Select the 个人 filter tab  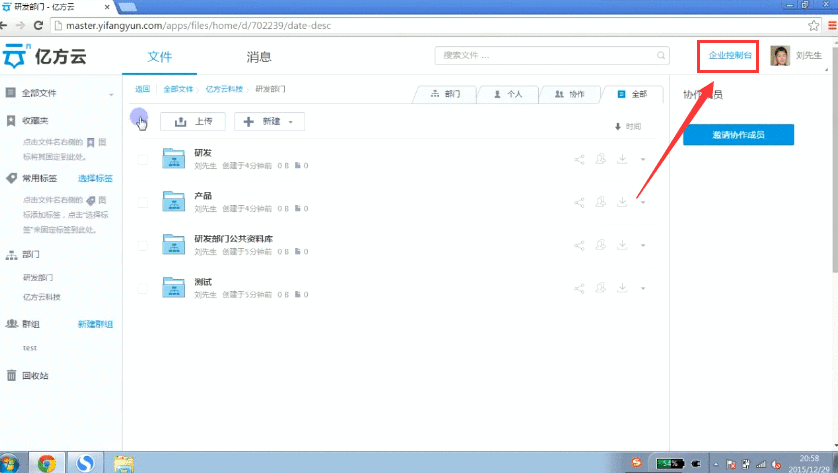[508, 94]
